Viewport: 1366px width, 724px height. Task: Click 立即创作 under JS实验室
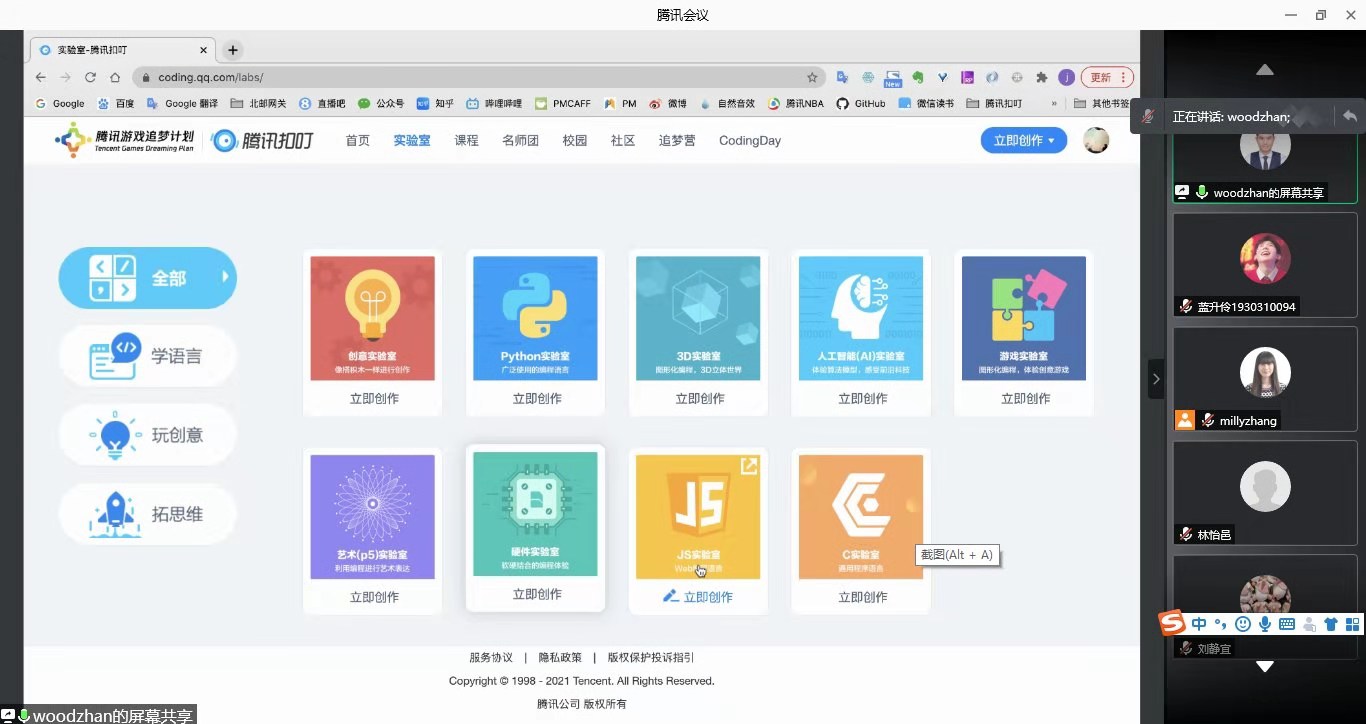(x=698, y=597)
